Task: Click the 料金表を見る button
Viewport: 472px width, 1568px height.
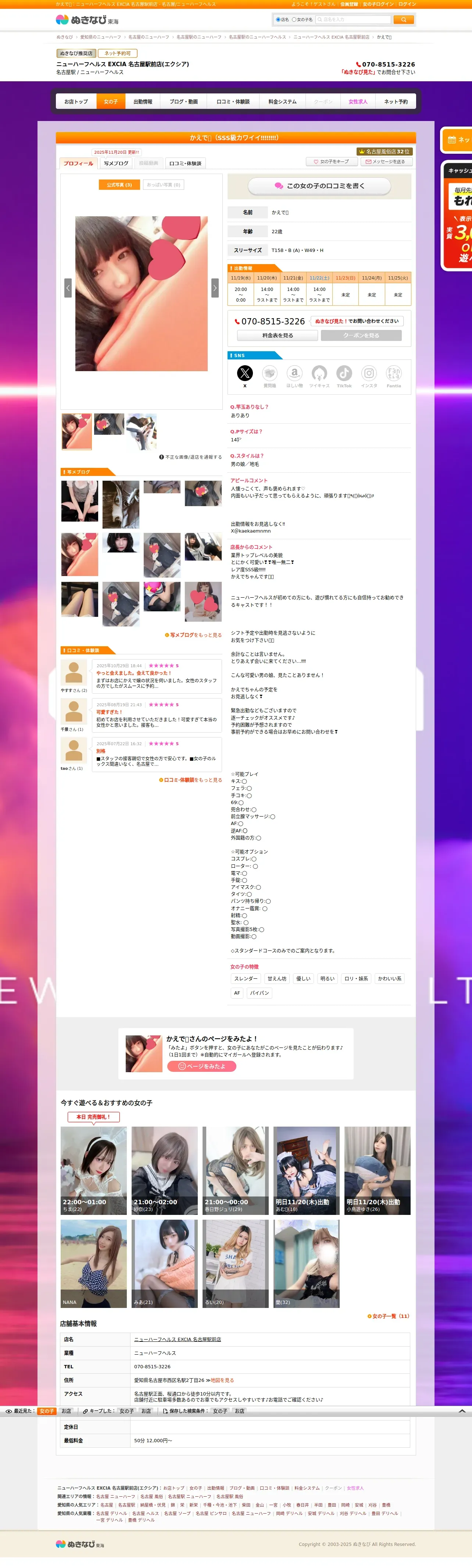Action: [x=278, y=335]
